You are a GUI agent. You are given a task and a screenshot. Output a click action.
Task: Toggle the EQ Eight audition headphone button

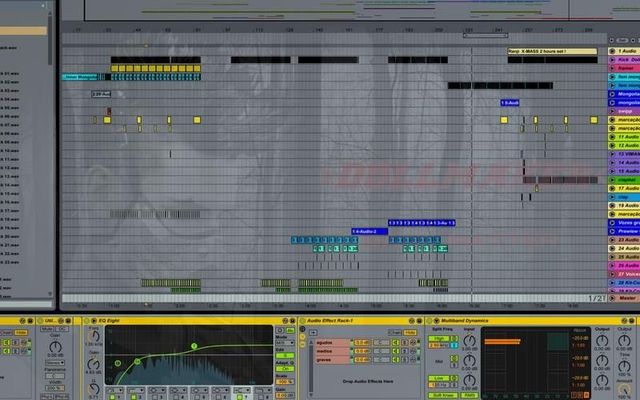pos(280,330)
